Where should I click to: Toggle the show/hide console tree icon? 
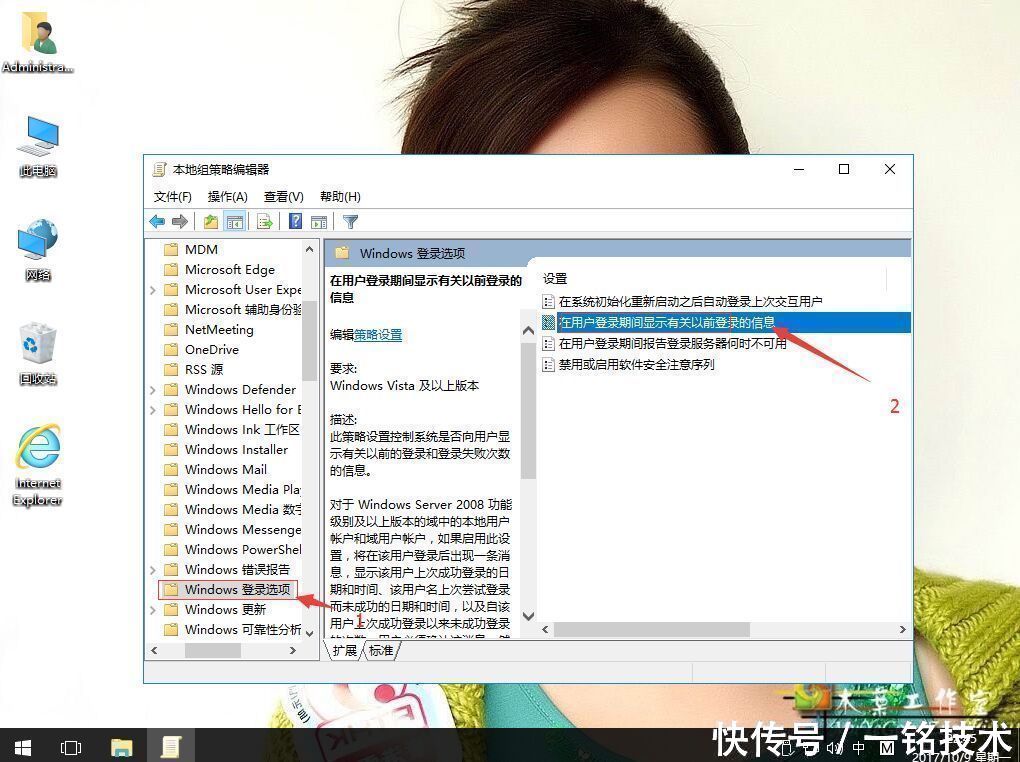click(235, 222)
